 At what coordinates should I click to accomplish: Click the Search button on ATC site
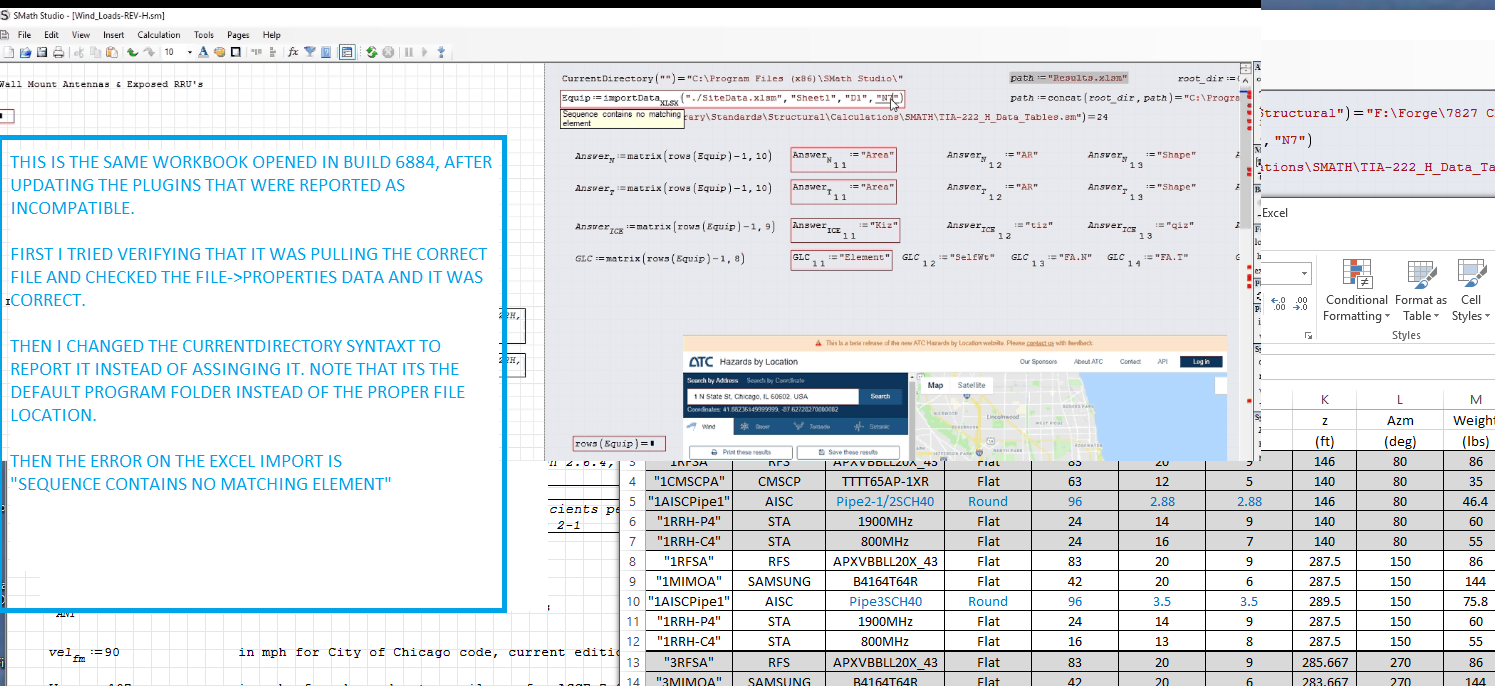tap(879, 396)
